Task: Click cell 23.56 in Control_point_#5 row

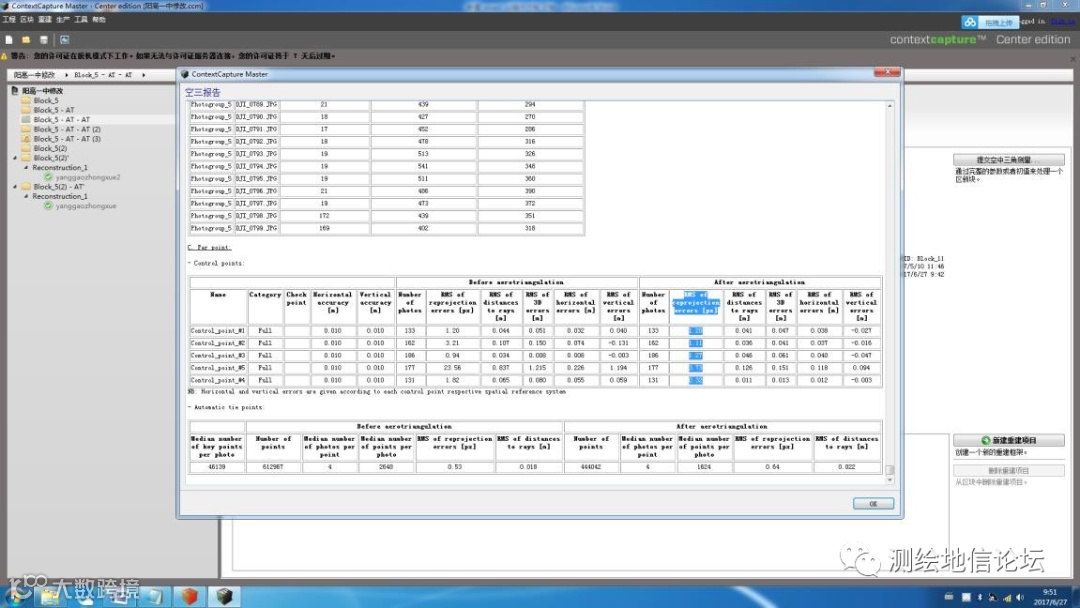Action: tap(452, 368)
